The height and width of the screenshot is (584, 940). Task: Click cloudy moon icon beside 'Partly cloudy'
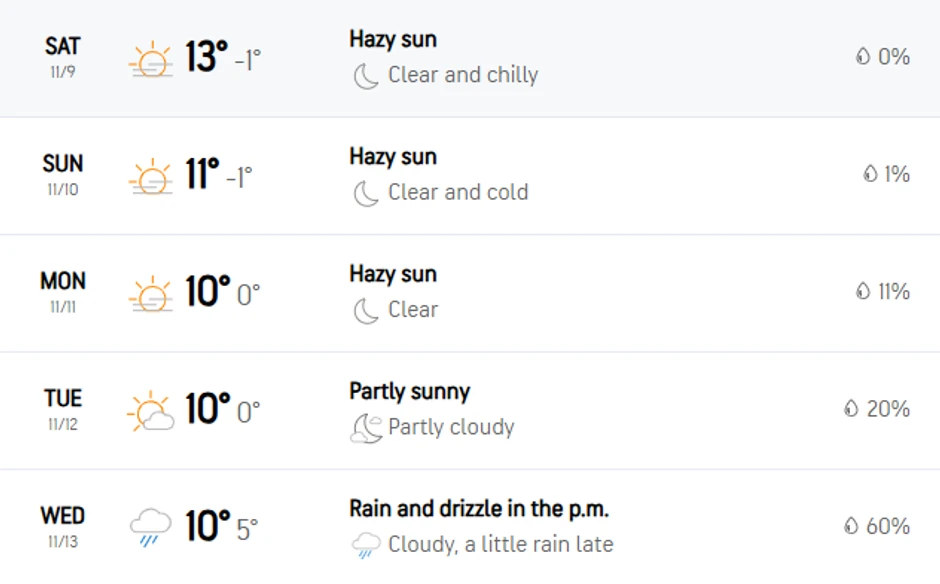[366, 429]
